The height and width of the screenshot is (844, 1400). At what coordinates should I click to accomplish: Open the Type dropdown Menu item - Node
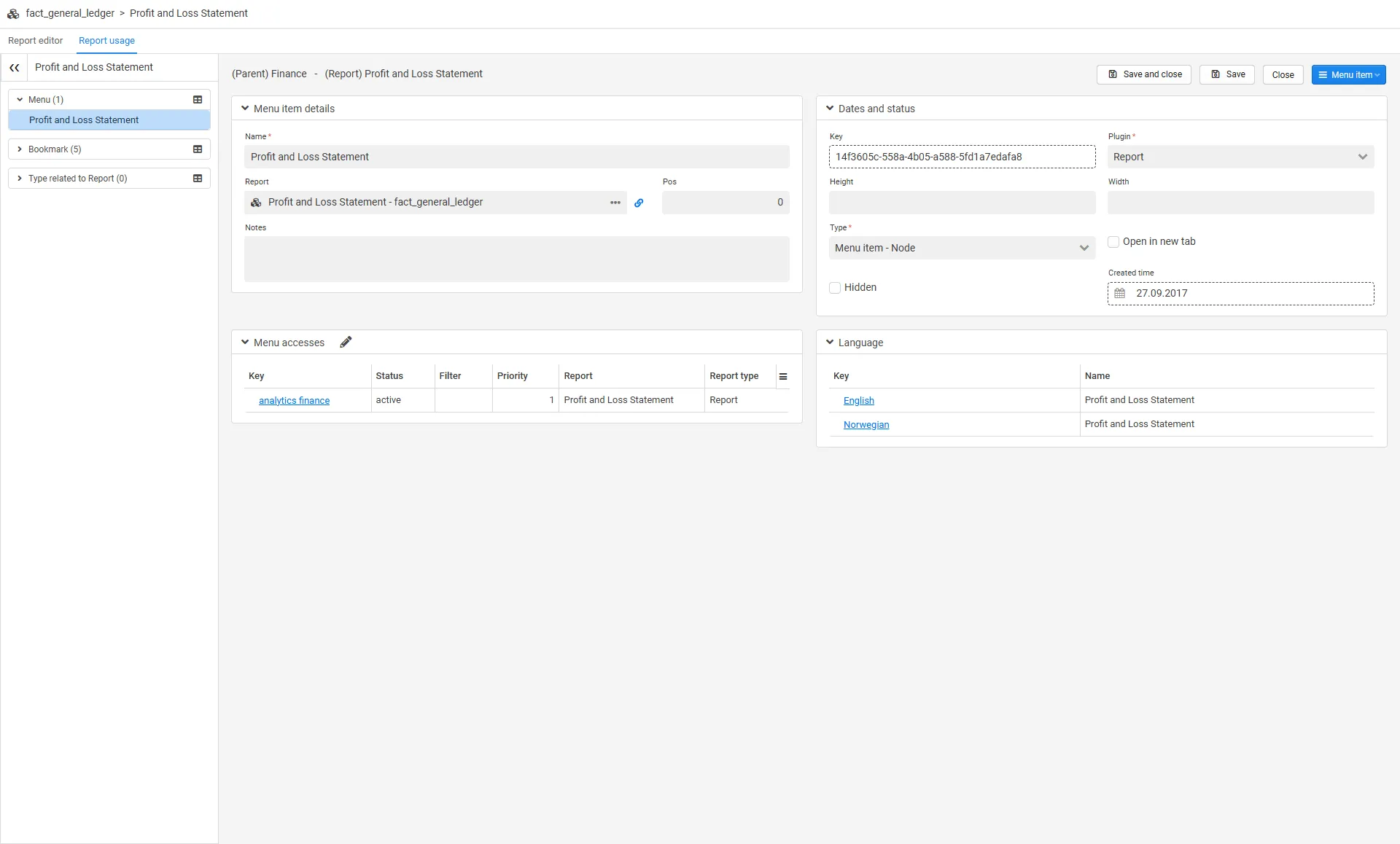[962, 248]
